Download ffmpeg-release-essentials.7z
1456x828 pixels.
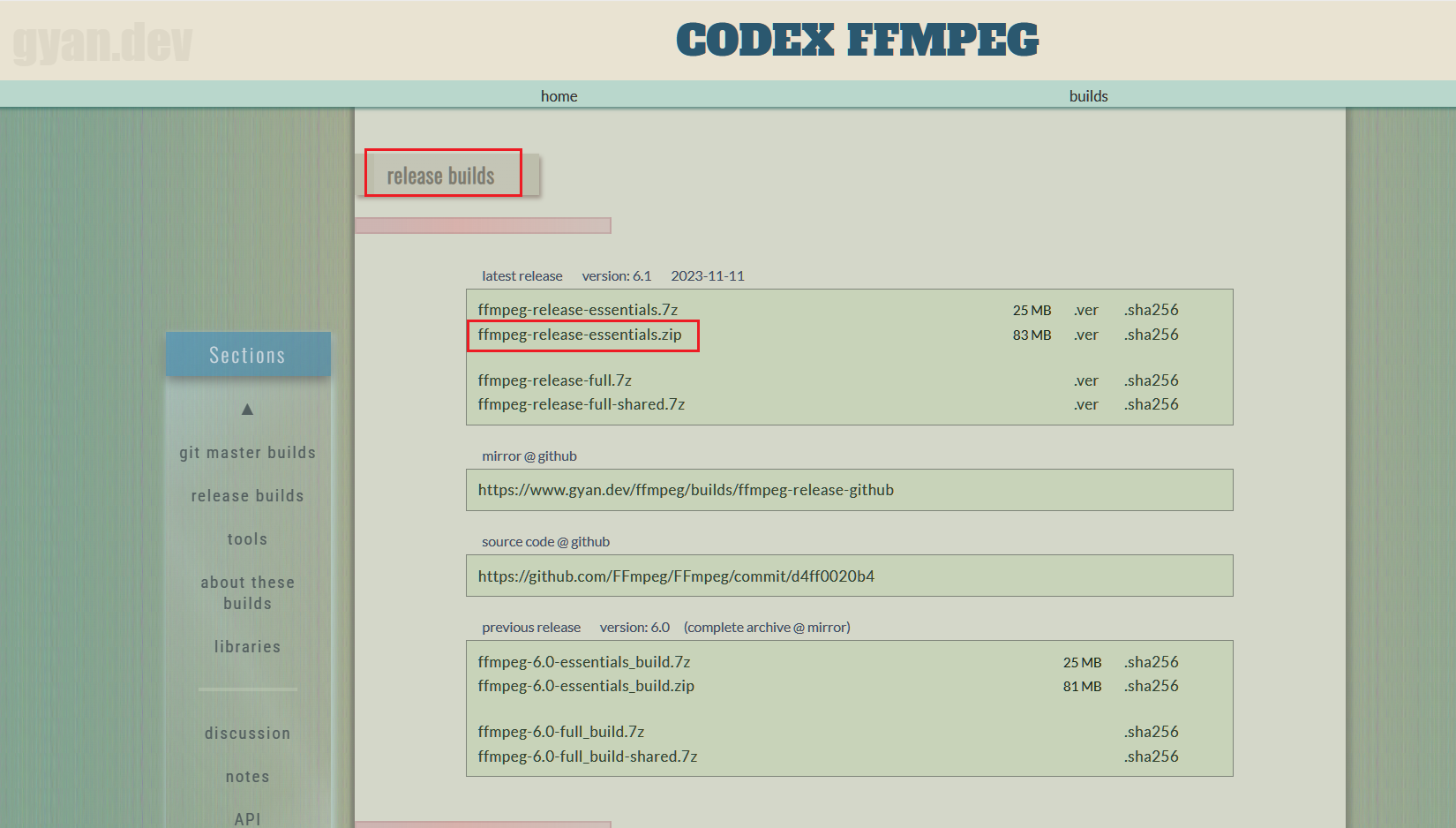click(x=578, y=310)
